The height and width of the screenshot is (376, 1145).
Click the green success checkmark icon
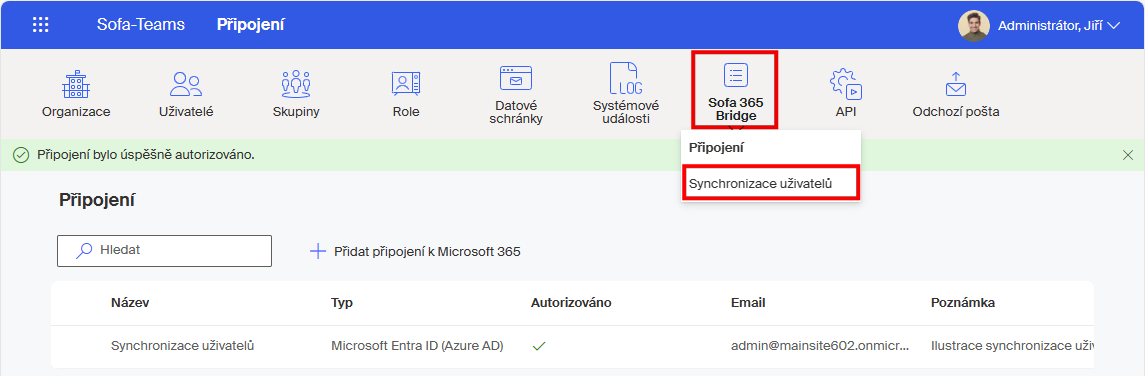click(21, 155)
